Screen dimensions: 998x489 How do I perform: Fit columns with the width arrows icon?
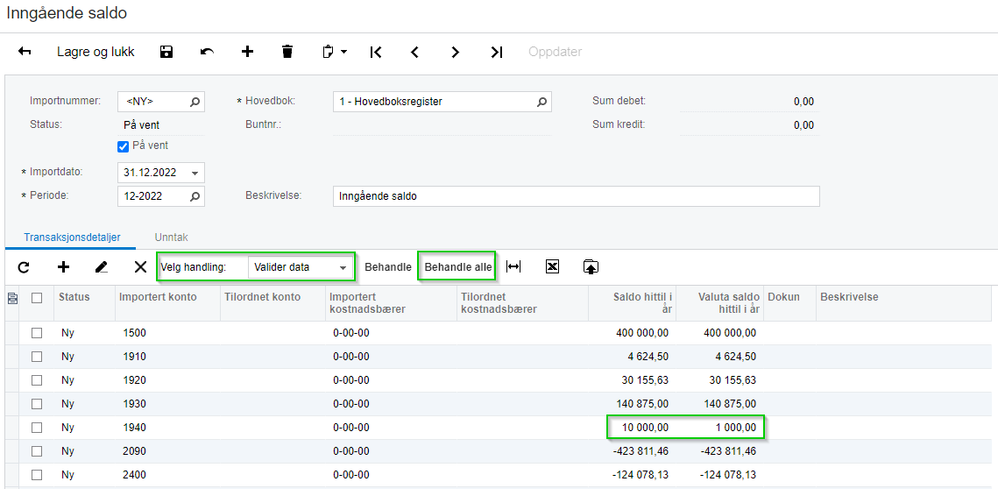pos(514,267)
